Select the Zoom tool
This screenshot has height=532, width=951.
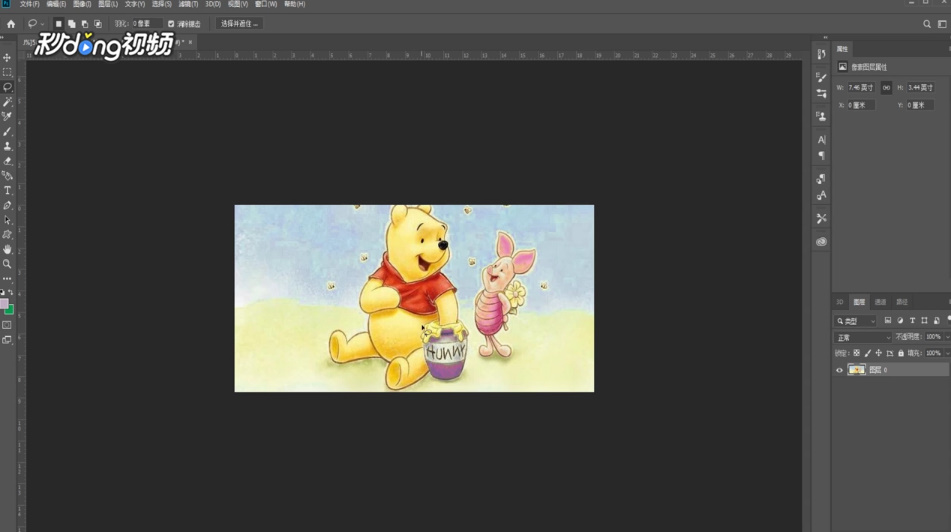7,264
